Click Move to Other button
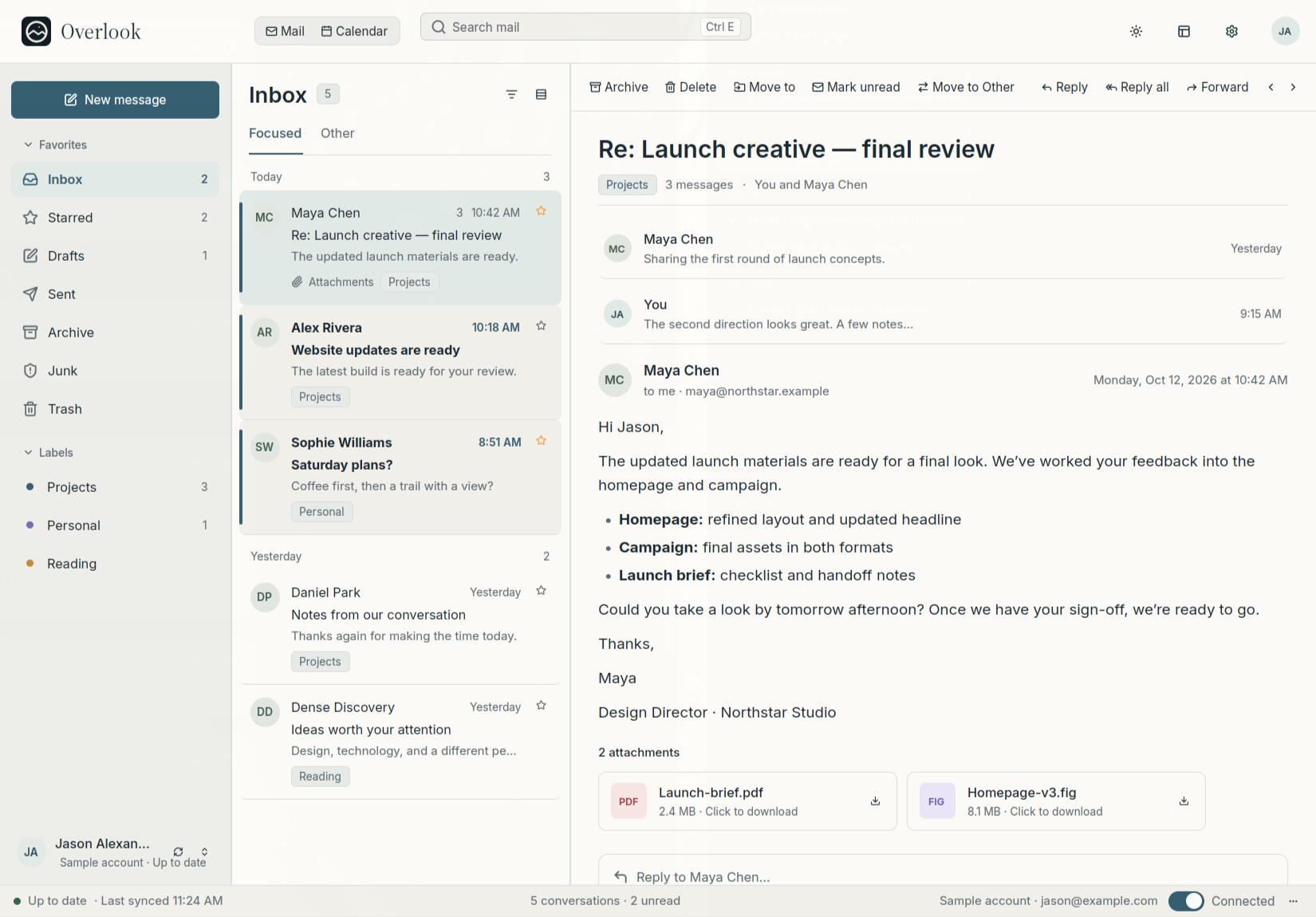1316x917 pixels. point(965,87)
